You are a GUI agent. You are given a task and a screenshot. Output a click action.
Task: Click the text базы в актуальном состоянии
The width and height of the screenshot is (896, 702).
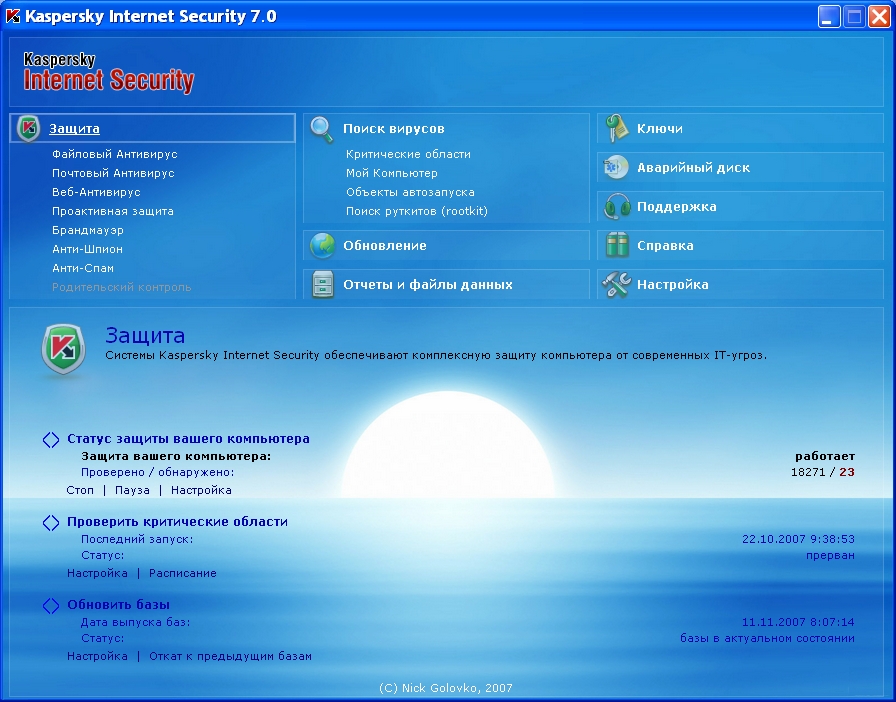[x=767, y=638]
